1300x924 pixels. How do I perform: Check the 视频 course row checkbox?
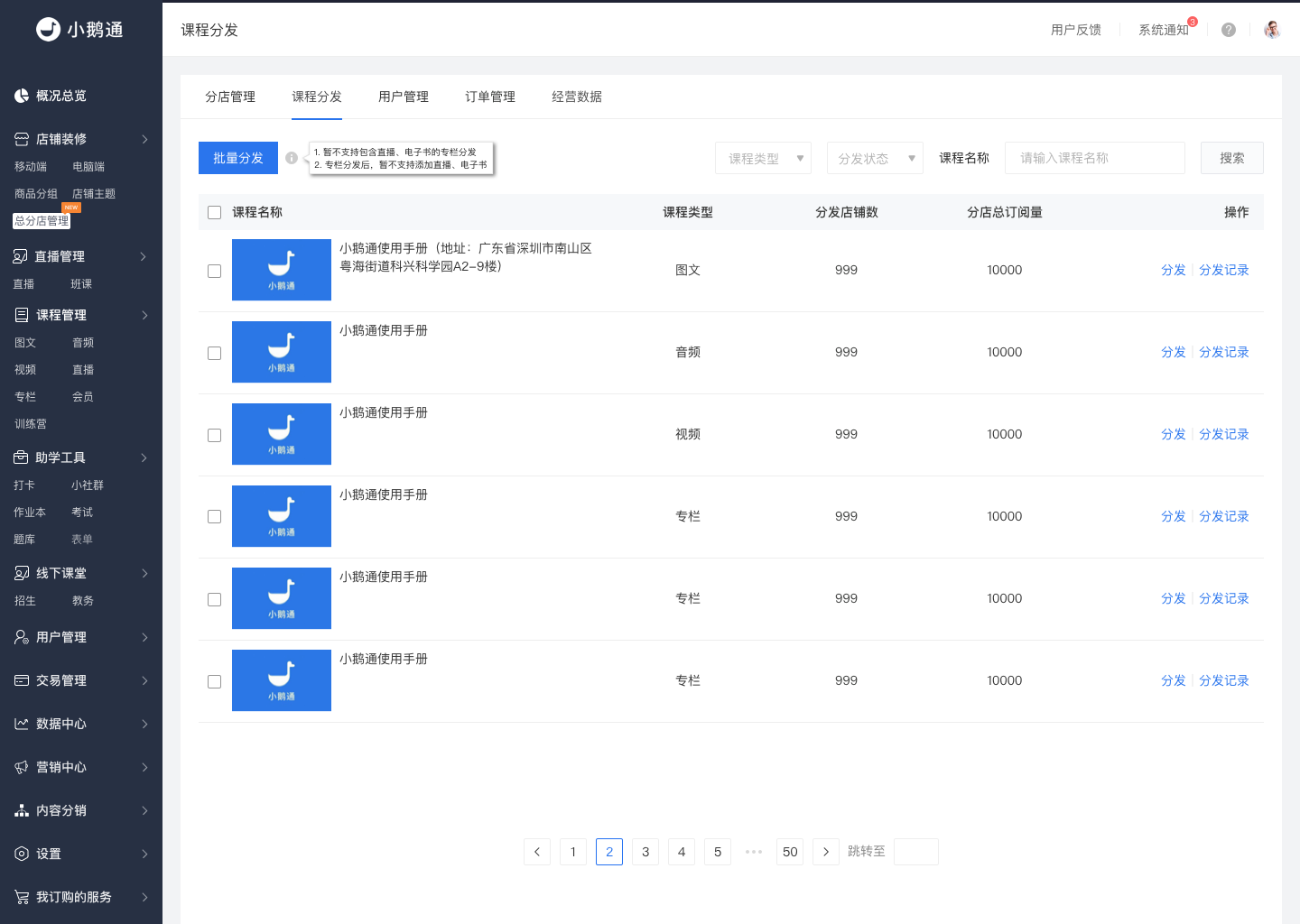pyautogui.click(x=214, y=435)
